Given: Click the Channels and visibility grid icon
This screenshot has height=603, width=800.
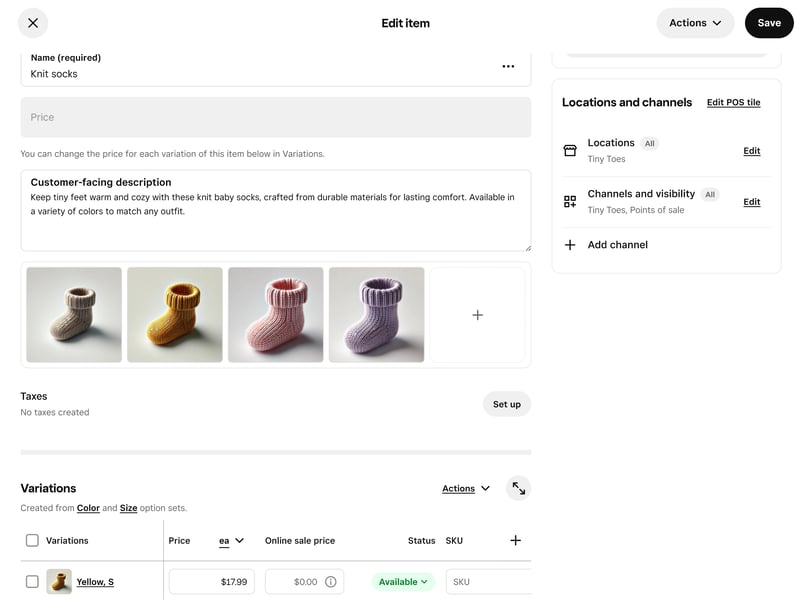Looking at the screenshot, I should tap(570, 201).
